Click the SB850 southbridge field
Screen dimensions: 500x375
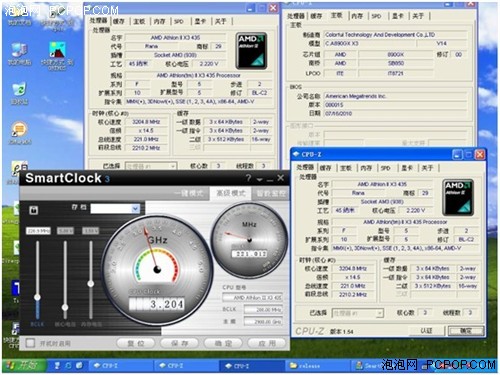pyautogui.click(x=396, y=63)
